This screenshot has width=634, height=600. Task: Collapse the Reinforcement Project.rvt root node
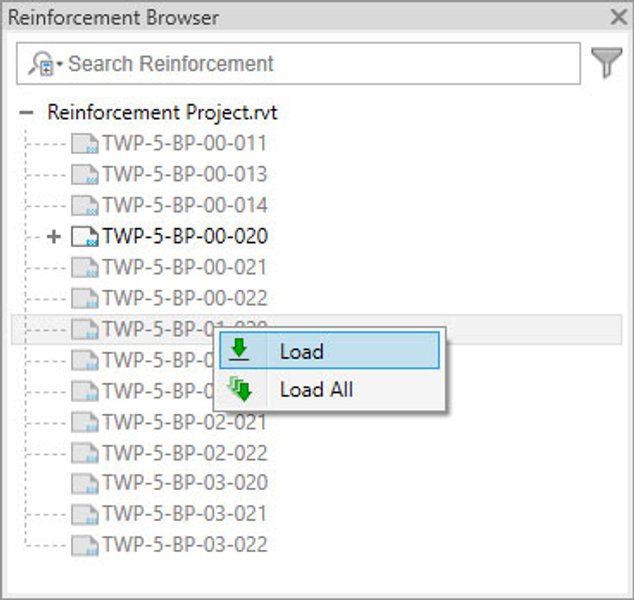coord(27,113)
